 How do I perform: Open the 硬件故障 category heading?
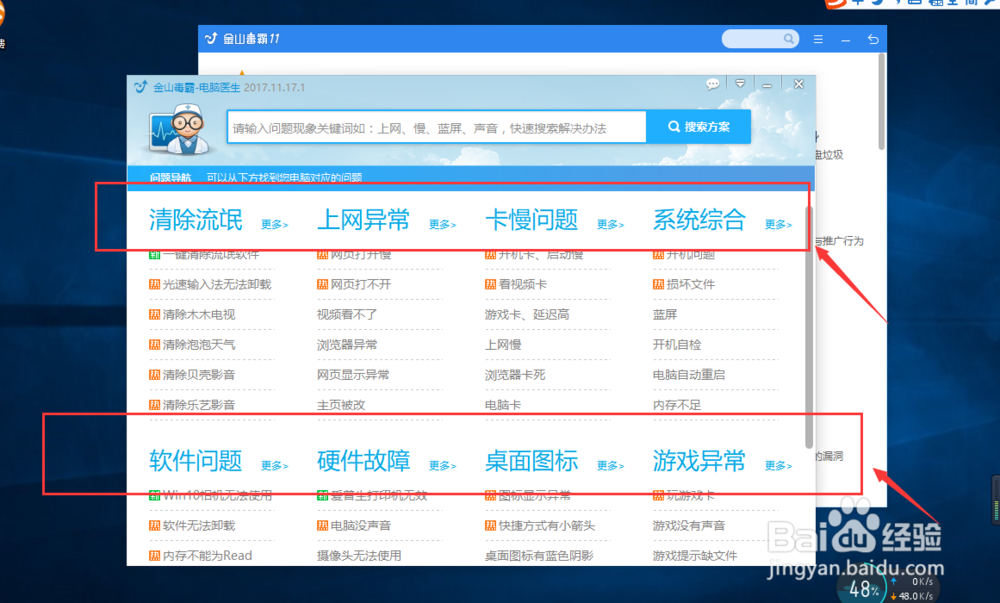(x=364, y=460)
